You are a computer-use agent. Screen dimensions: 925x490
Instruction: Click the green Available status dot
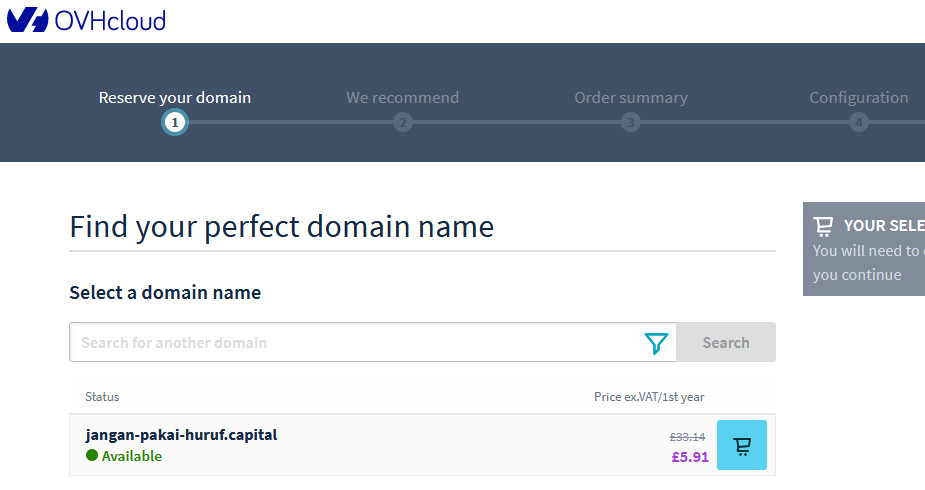[91, 455]
